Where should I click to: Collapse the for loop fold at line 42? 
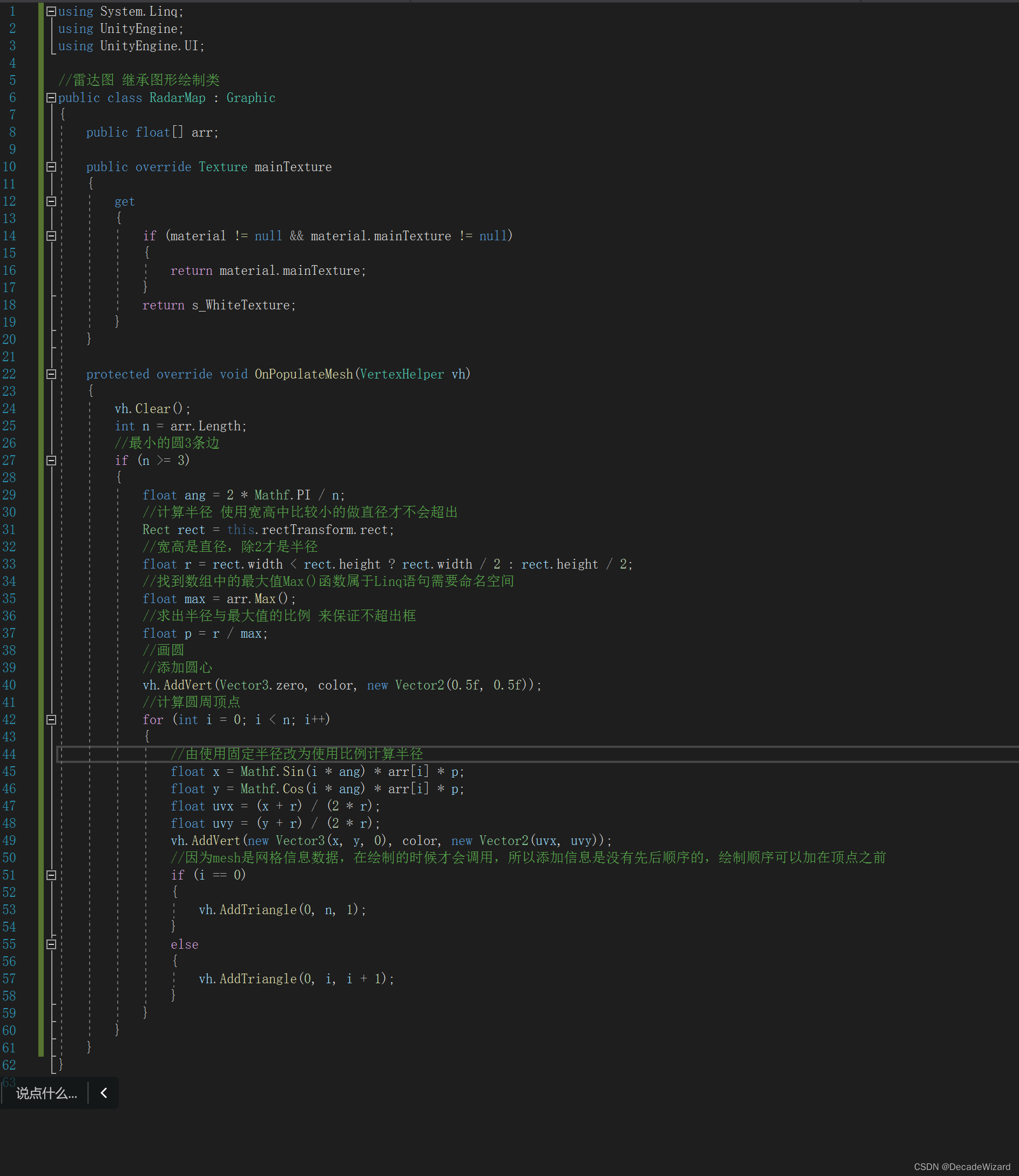[x=51, y=720]
